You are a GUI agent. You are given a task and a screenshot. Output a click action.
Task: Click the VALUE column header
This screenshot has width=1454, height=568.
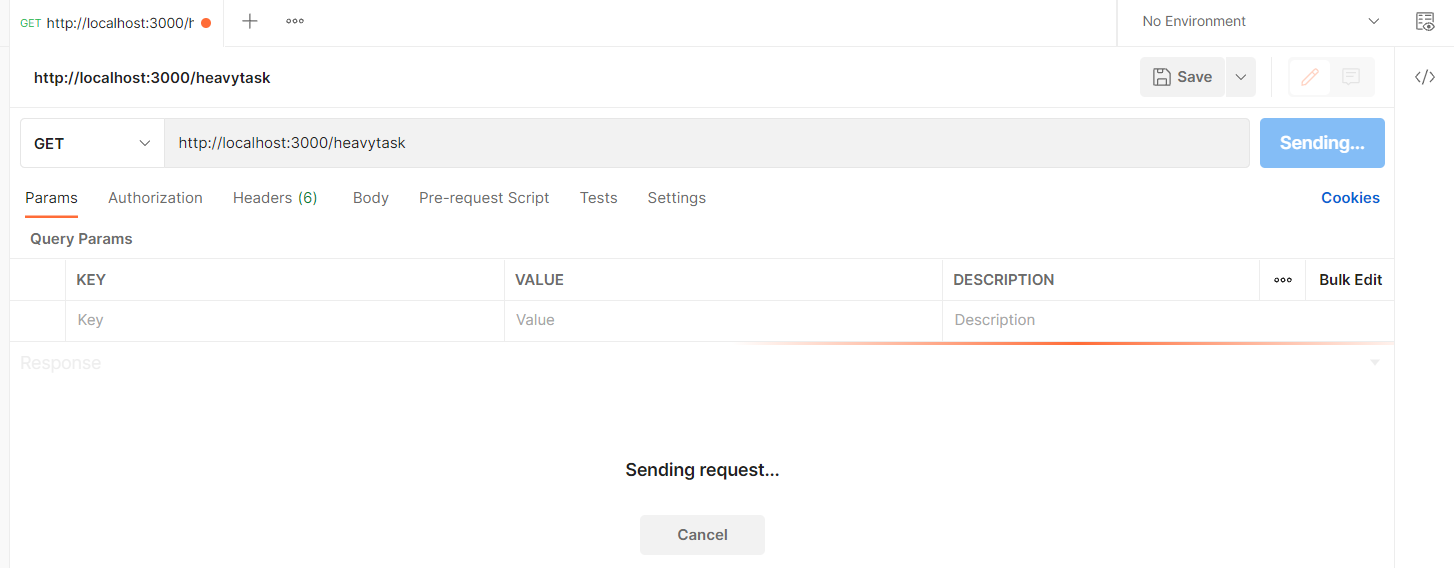pyautogui.click(x=539, y=280)
